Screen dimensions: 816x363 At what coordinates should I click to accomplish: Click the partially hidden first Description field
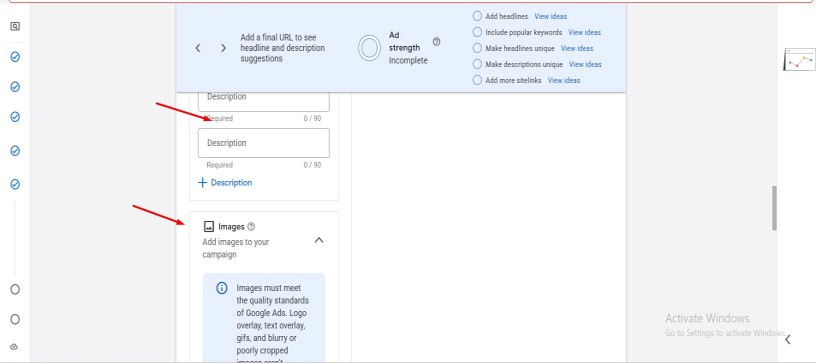point(264,102)
